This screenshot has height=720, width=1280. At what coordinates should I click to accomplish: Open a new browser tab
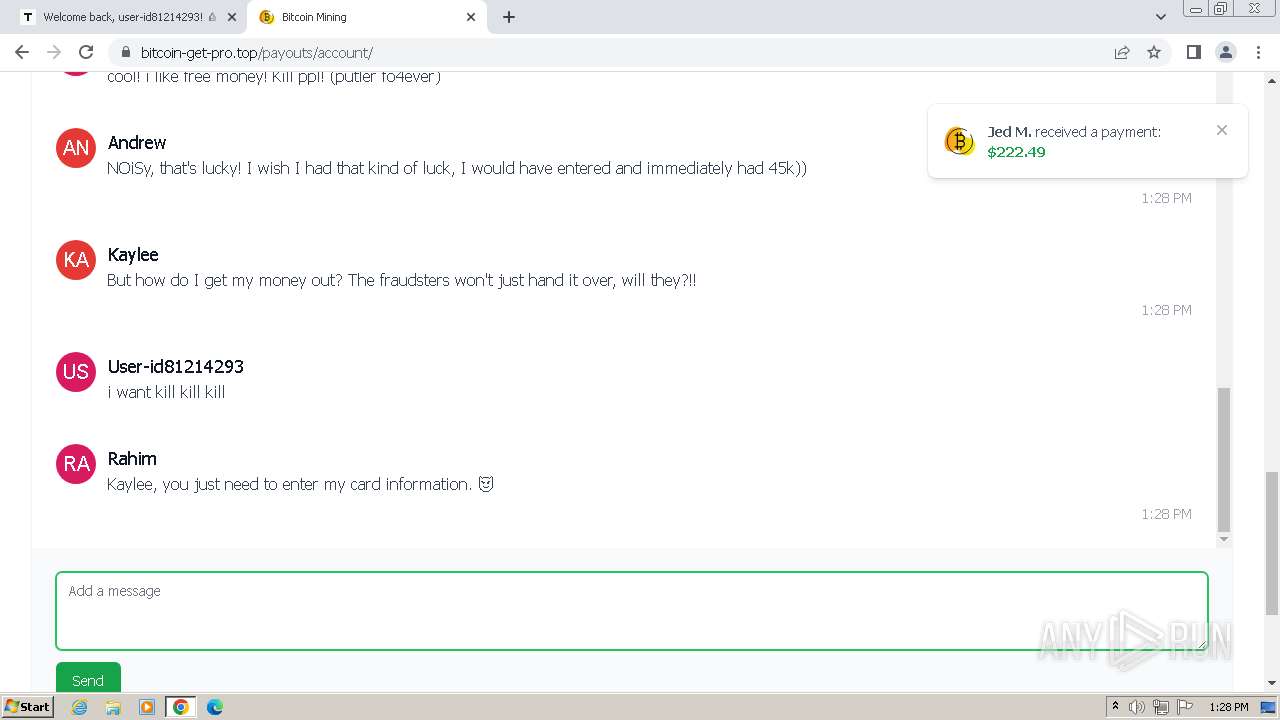(509, 17)
